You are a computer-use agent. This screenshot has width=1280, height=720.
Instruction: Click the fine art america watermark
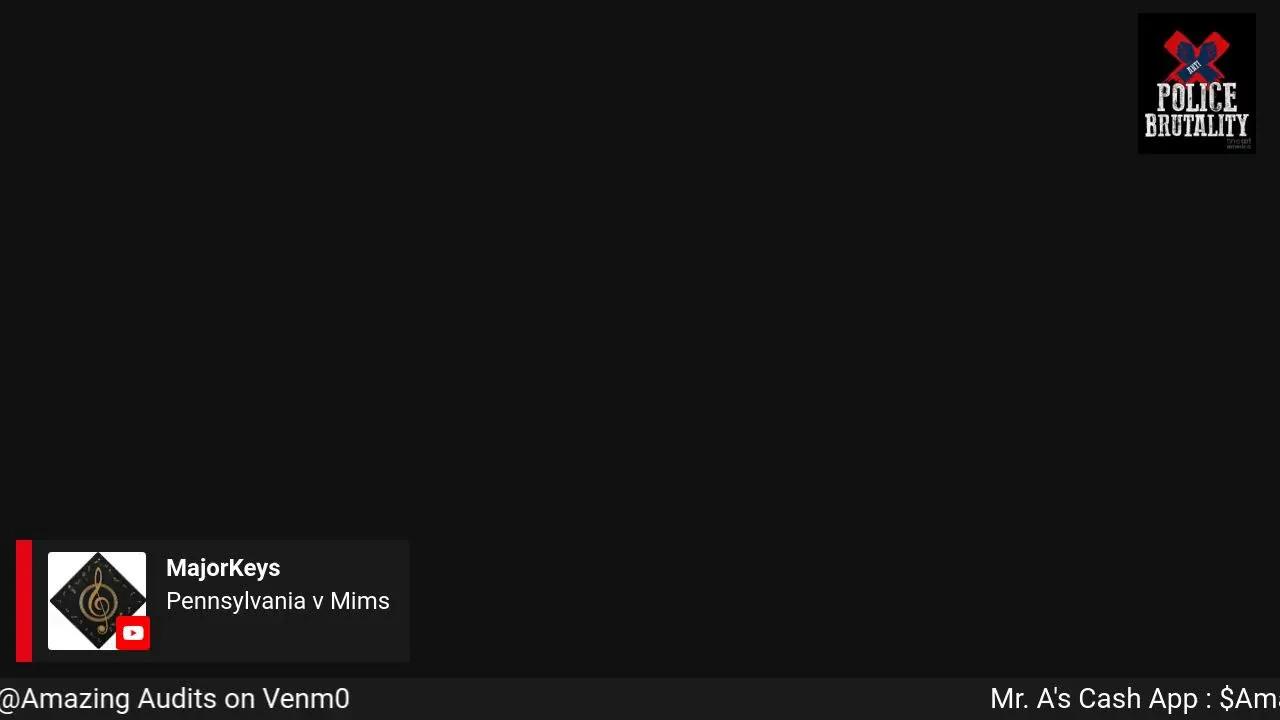1239,143
